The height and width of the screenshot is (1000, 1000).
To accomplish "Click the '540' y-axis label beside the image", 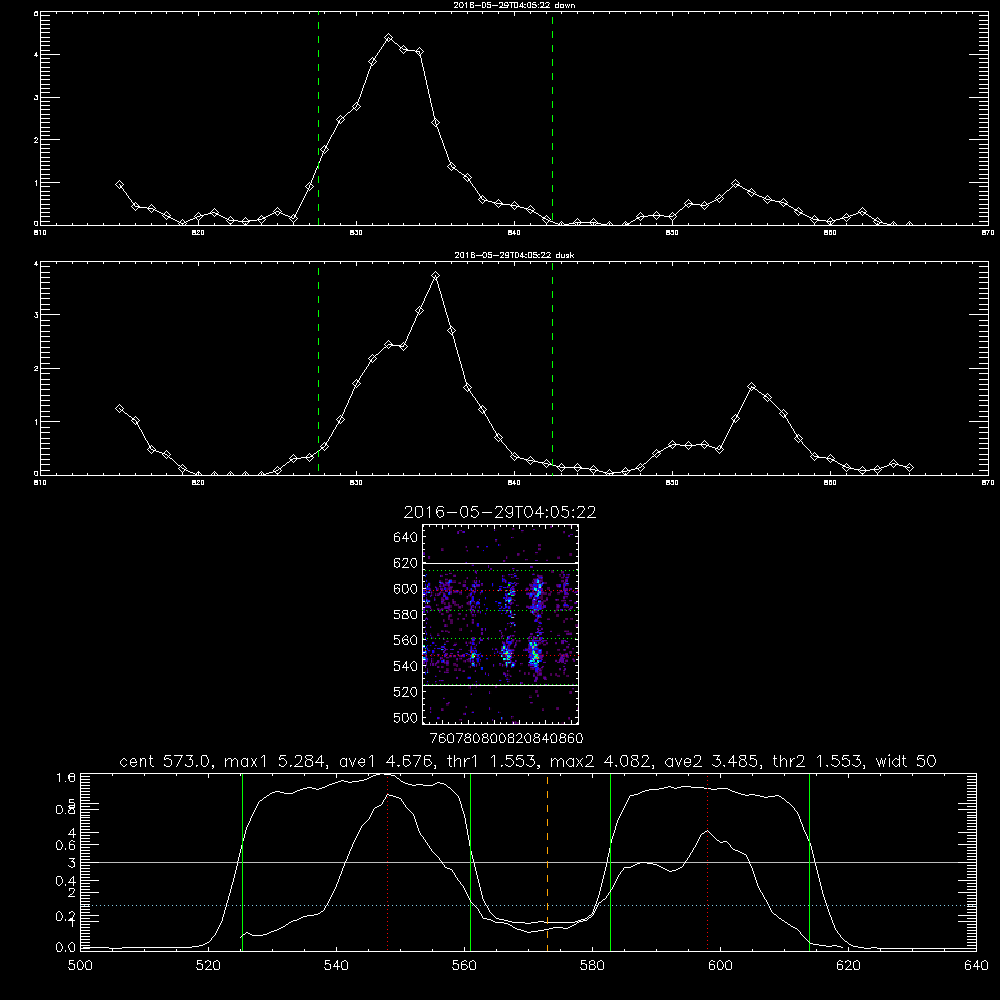I will 406,666.
